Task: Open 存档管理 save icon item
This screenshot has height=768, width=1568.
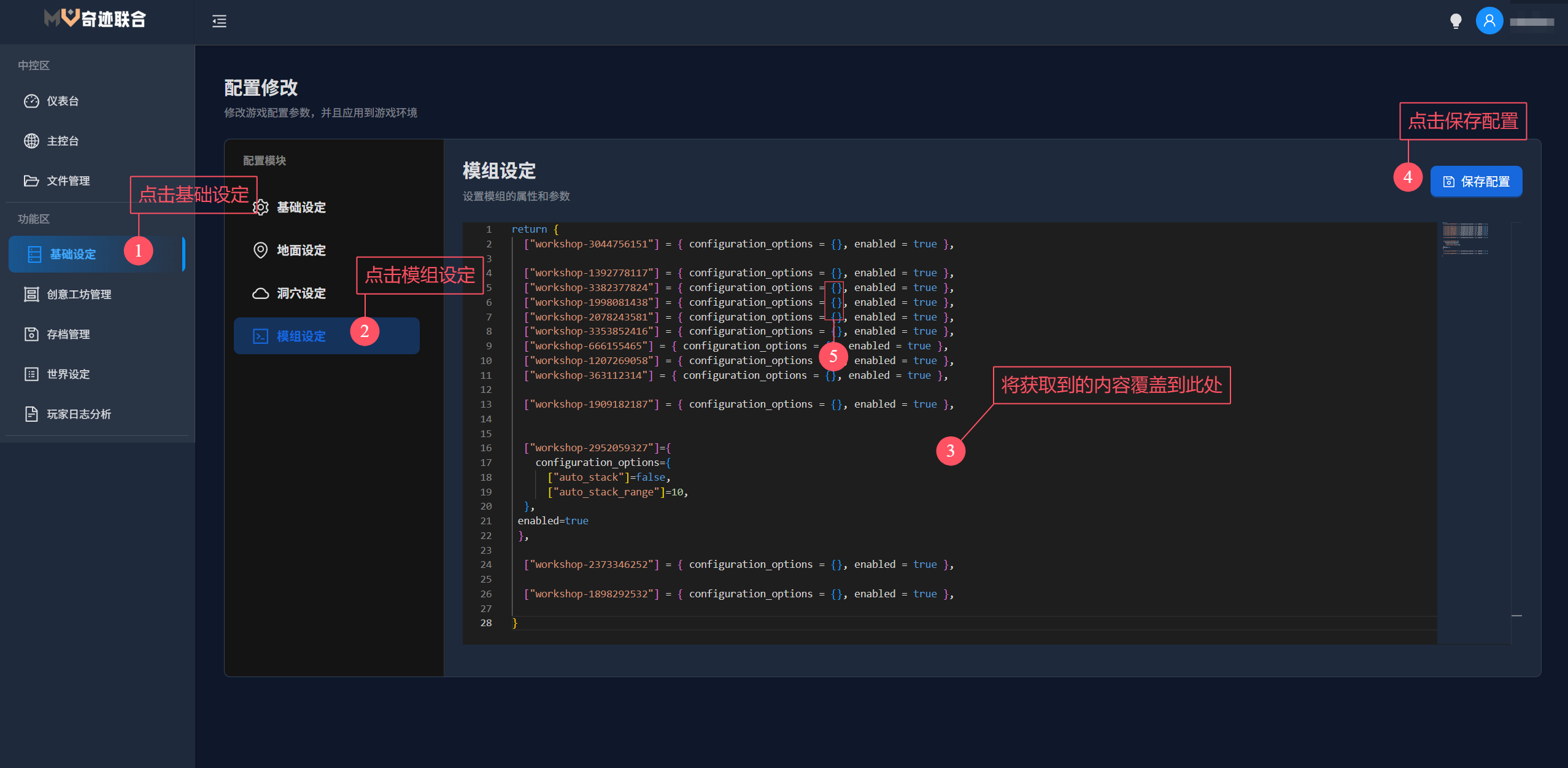Action: click(68, 335)
